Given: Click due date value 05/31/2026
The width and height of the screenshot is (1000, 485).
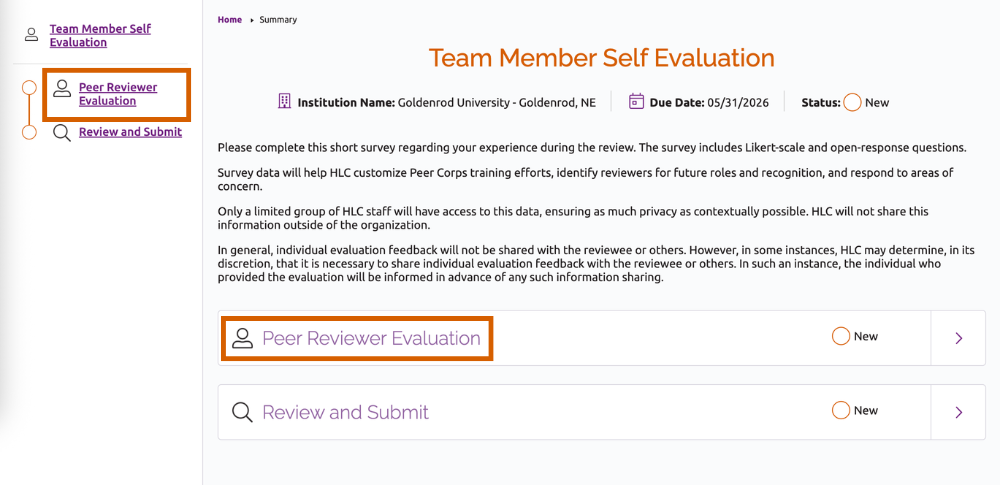Looking at the screenshot, I should (x=738, y=102).
